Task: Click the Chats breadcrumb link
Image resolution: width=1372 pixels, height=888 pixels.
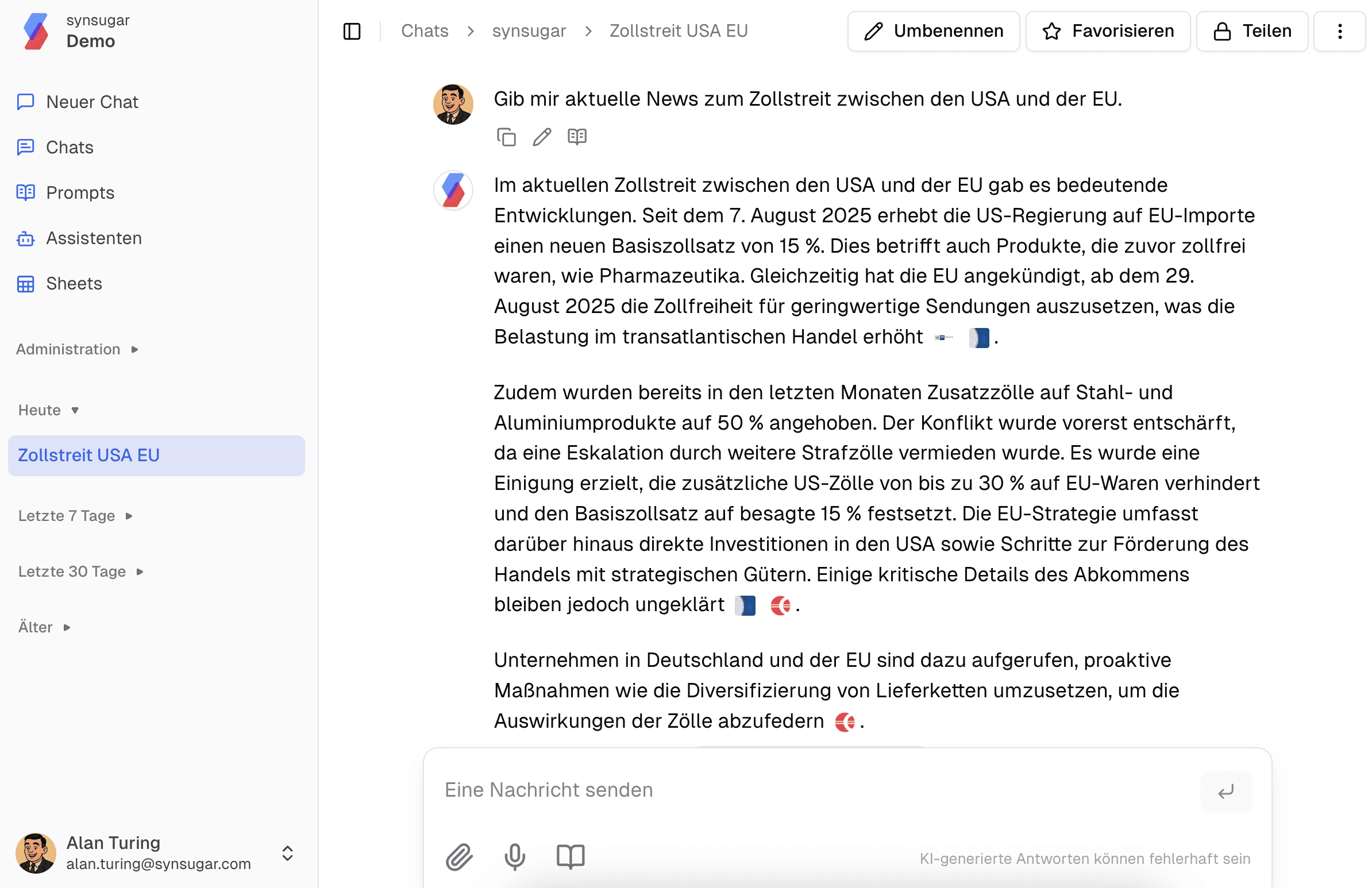Action: (424, 31)
